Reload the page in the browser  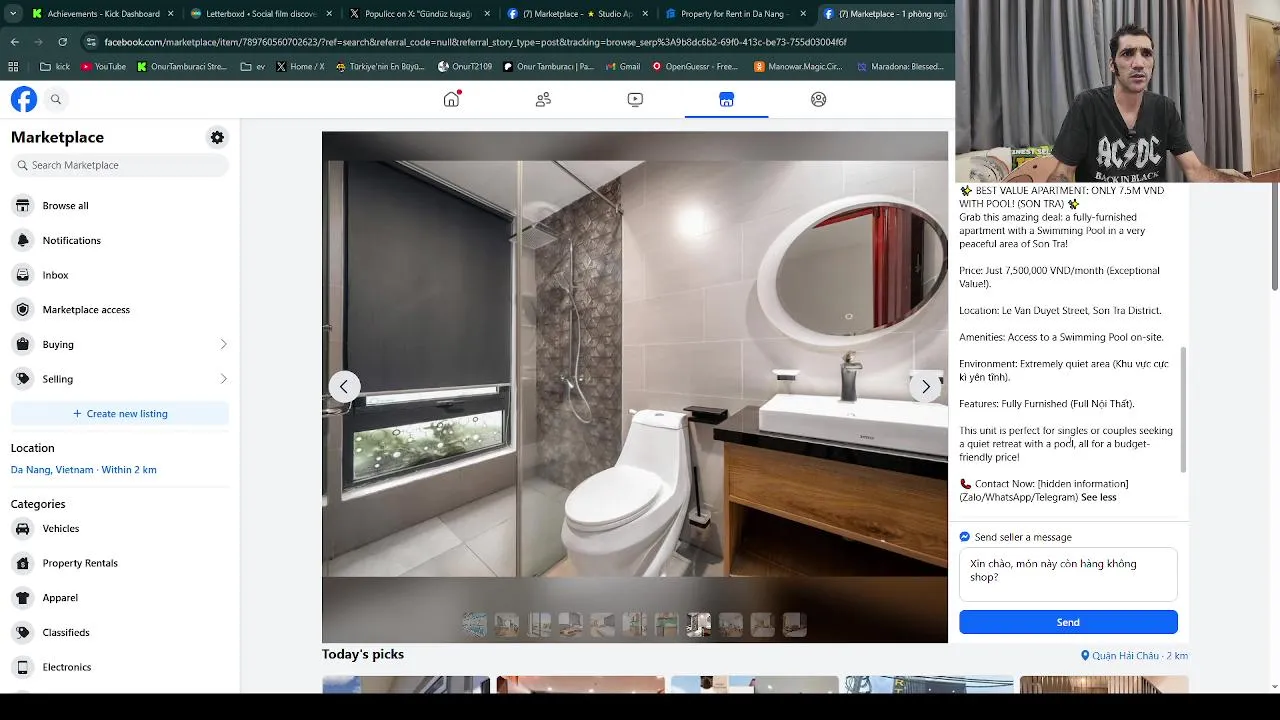(62, 42)
